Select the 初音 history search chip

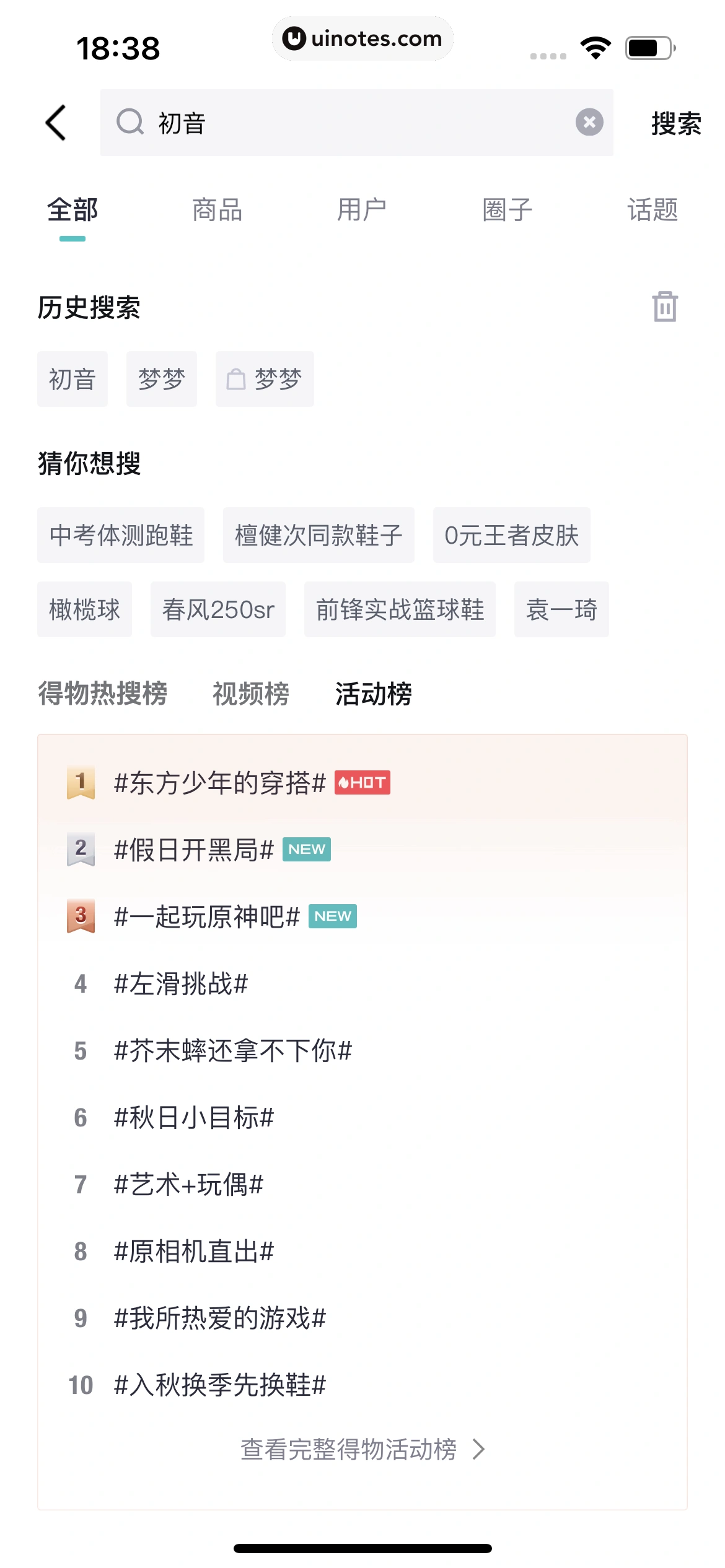[72, 378]
